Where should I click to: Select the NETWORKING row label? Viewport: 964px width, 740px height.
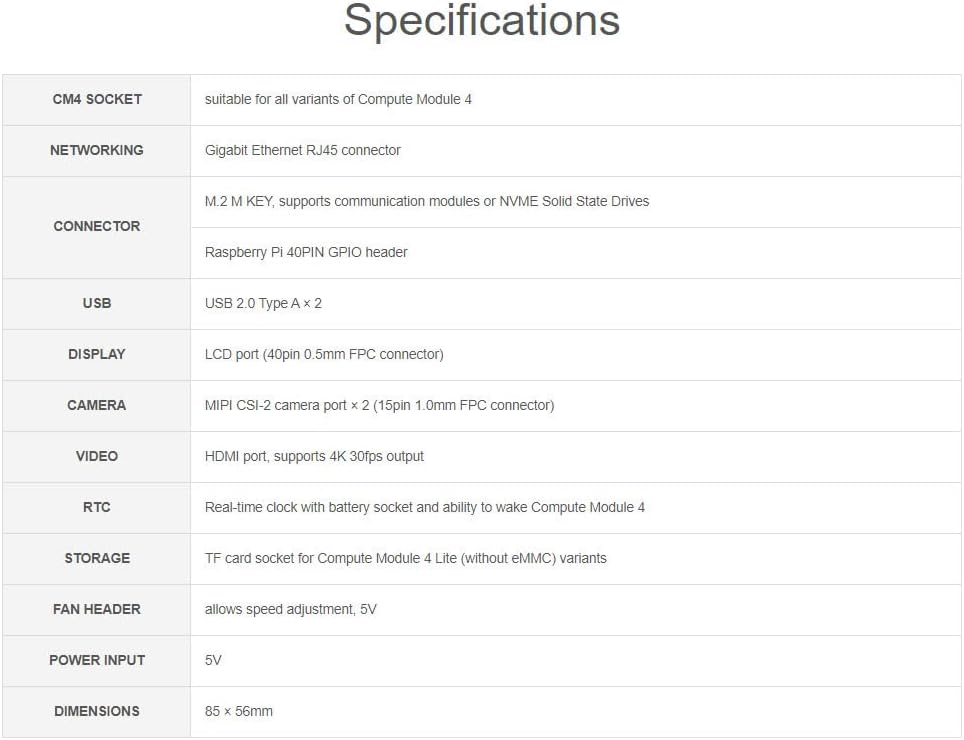(97, 150)
